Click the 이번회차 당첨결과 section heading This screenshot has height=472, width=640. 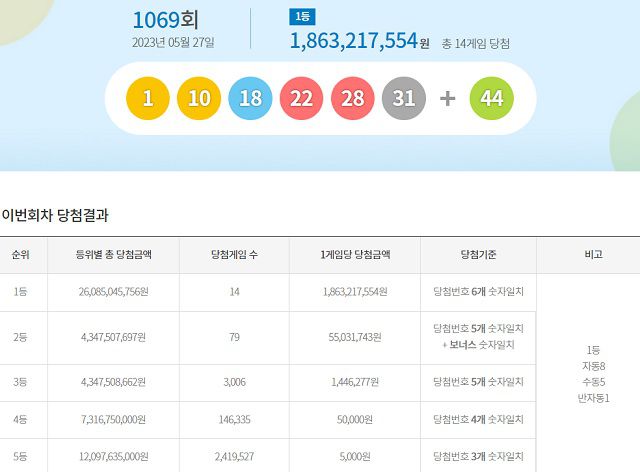coord(54,214)
